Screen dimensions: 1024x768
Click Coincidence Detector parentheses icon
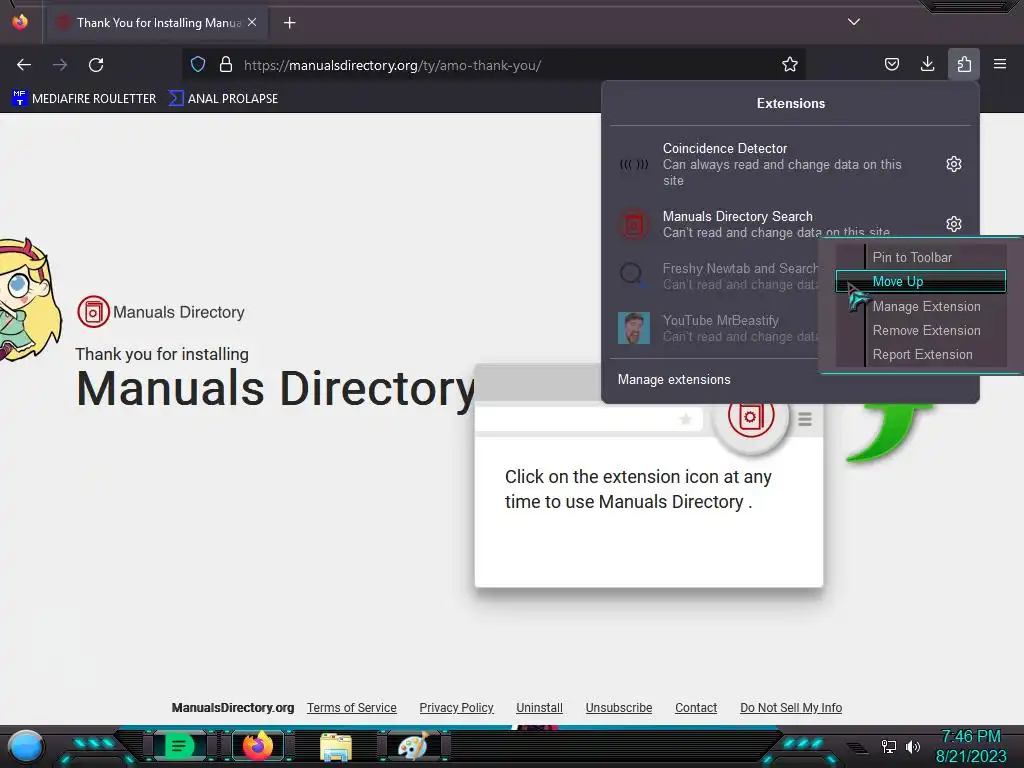[633, 165]
